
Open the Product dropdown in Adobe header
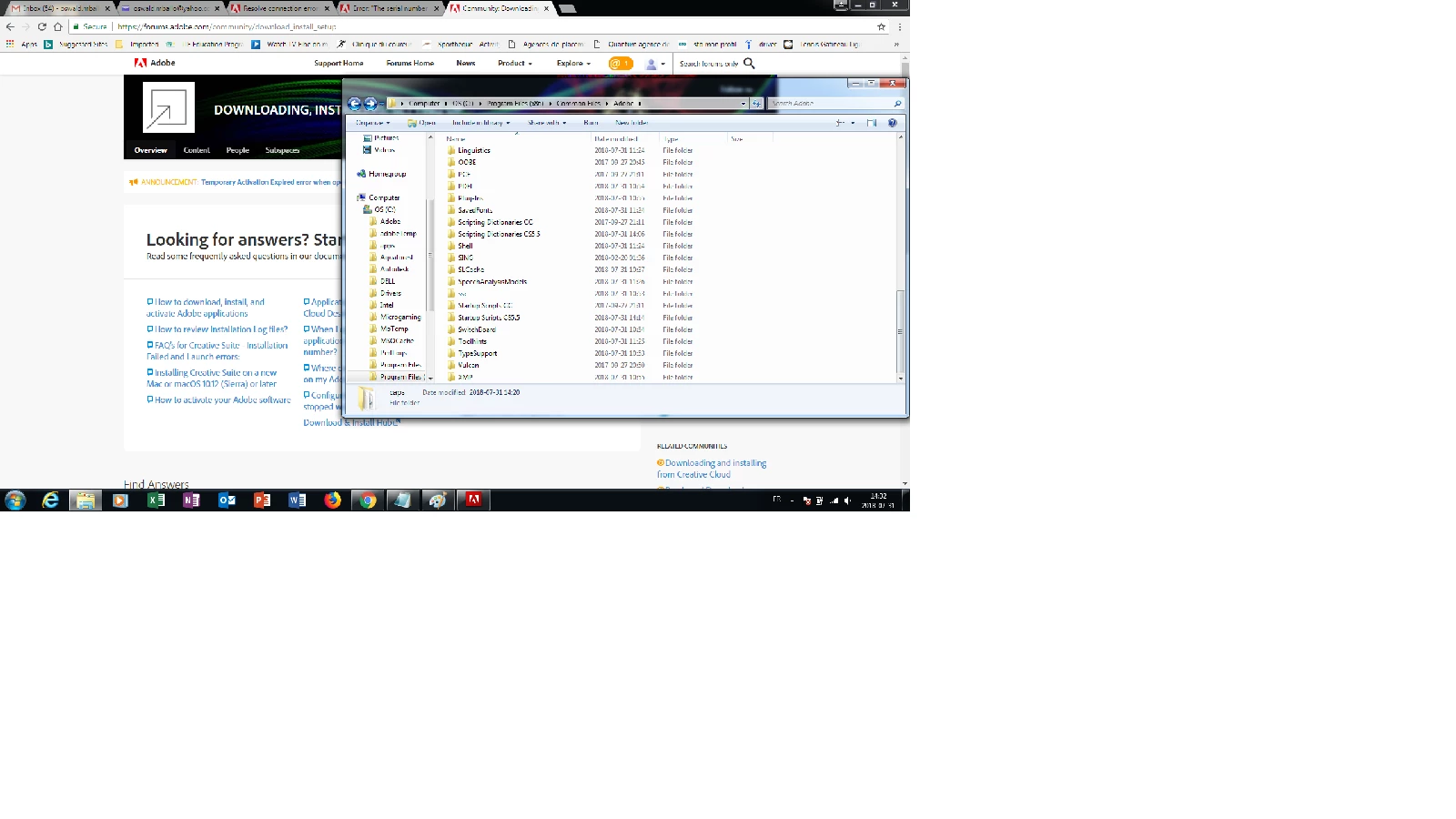click(x=515, y=63)
